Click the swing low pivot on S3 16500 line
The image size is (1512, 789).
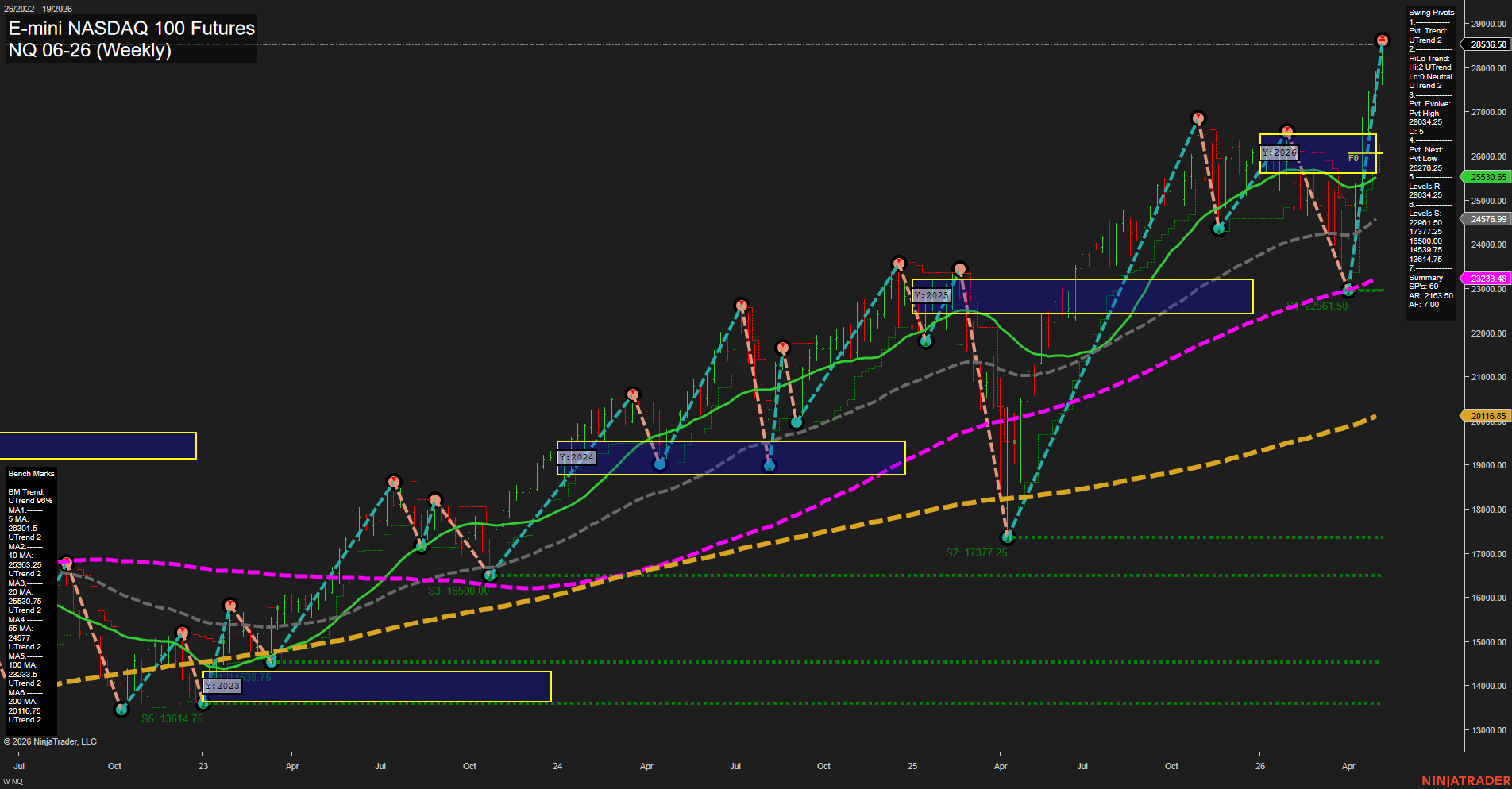pyautogui.click(x=490, y=575)
